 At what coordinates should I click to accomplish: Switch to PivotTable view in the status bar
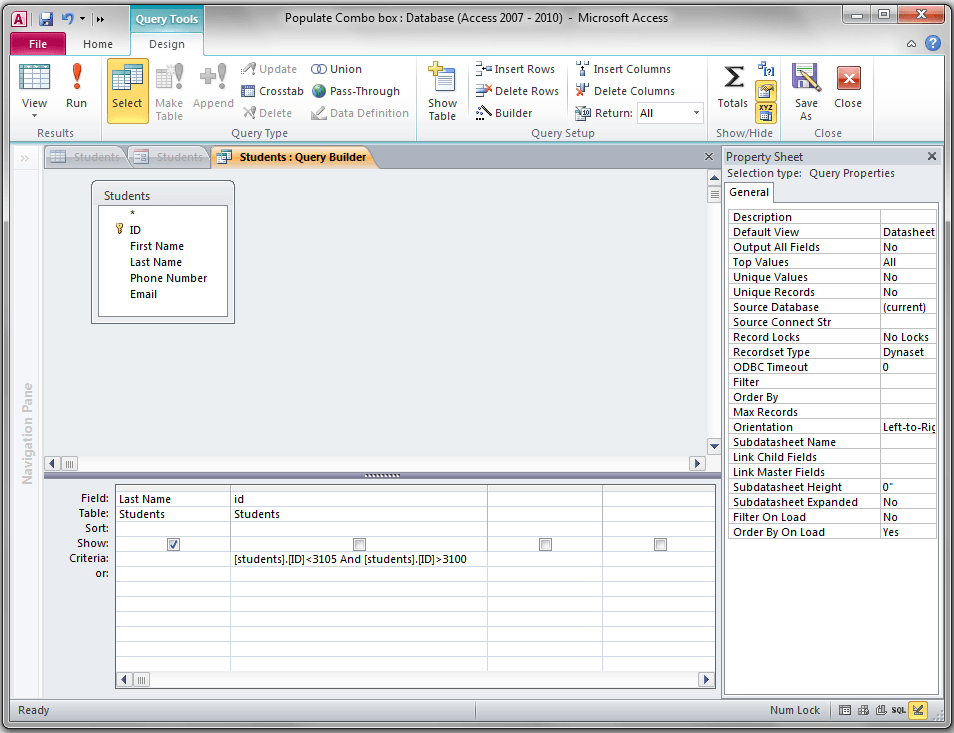pos(863,710)
